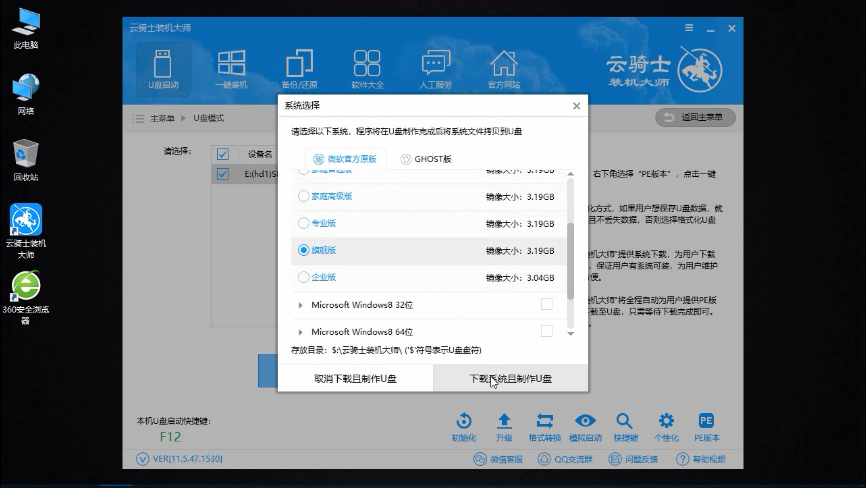Click the 快捷键 search icon
This screenshot has width=866, height=488.
(x=625, y=427)
